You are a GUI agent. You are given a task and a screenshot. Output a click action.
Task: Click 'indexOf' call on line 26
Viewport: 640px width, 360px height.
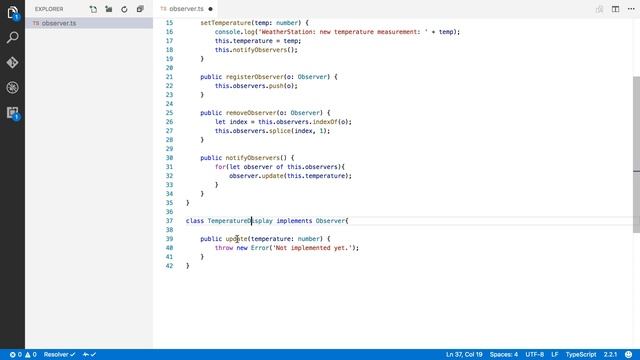[x=325, y=122]
